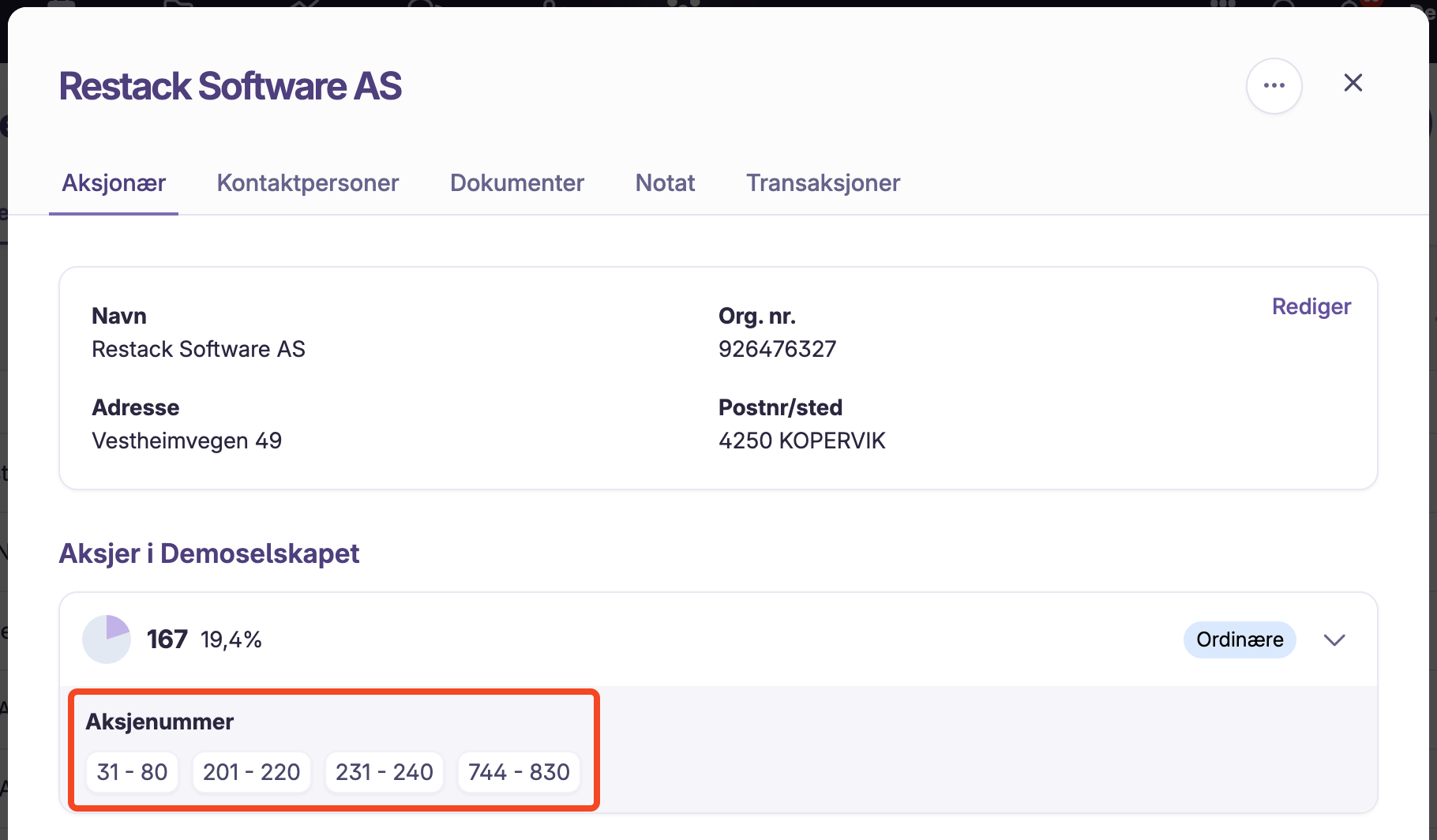
Task: Click the share count 167
Action: (167, 639)
